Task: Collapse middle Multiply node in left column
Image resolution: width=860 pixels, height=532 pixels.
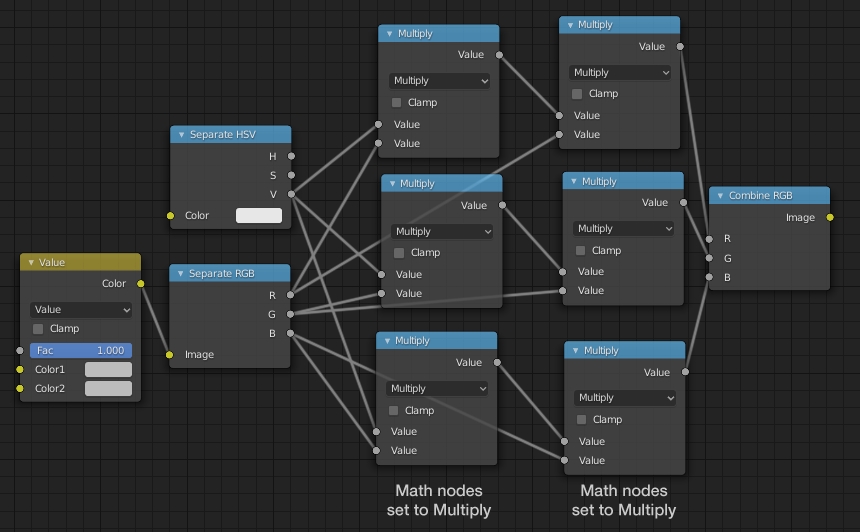Action: pyautogui.click(x=392, y=184)
